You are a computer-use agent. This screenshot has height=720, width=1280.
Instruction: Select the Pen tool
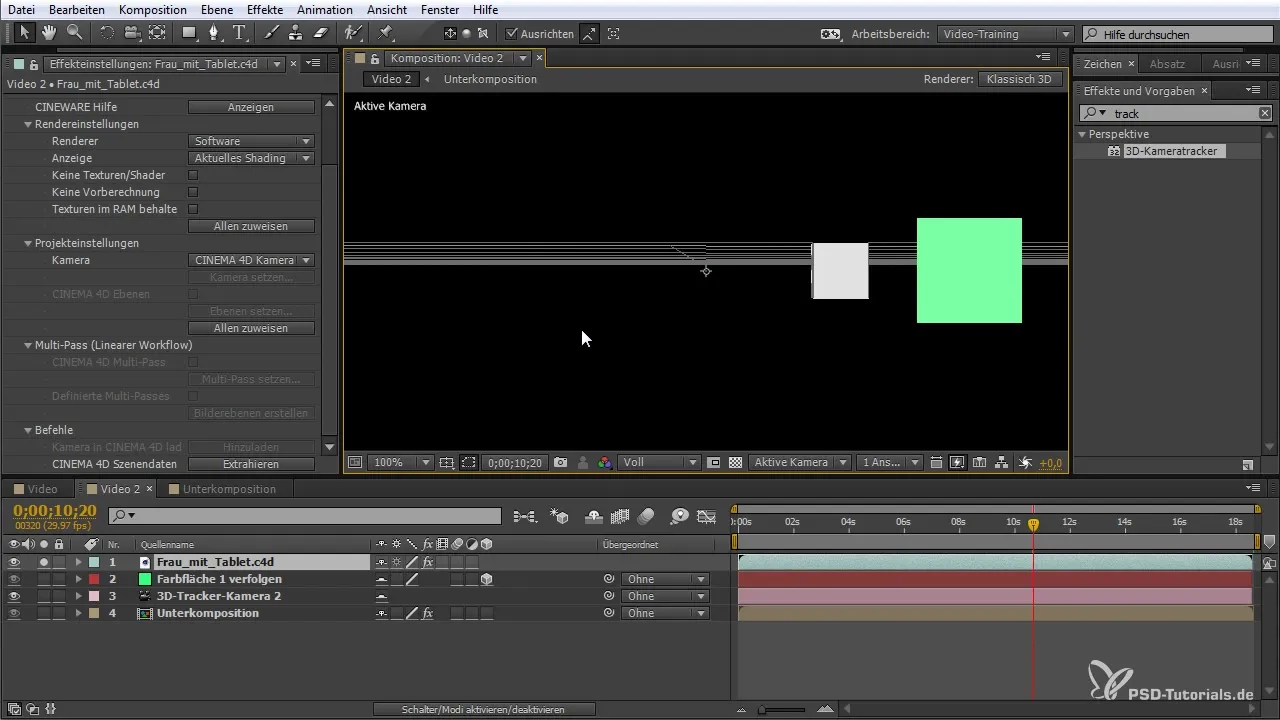(x=214, y=33)
